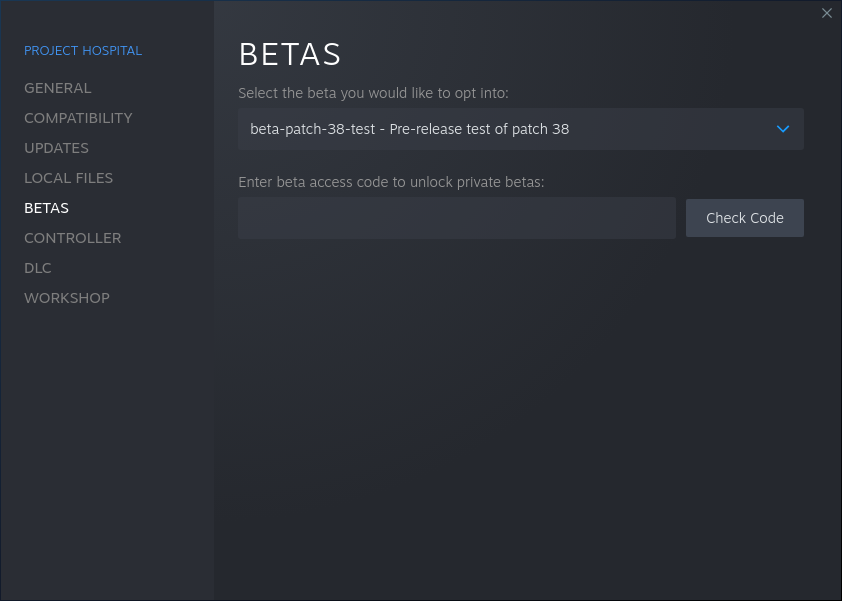Go to the Updates tab

(x=56, y=148)
